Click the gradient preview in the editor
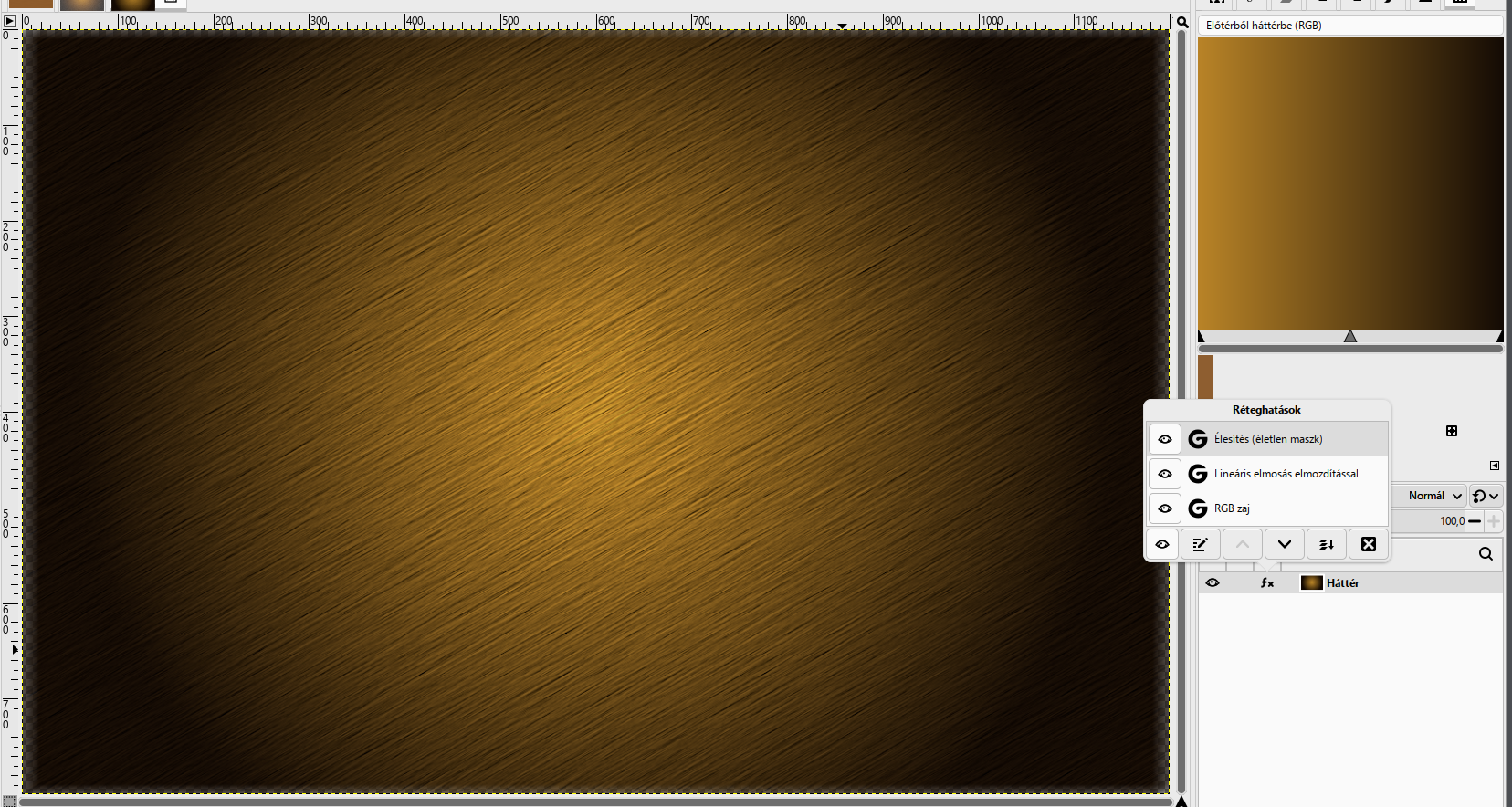This screenshot has height=807, width=1512. pyautogui.click(x=1350, y=183)
